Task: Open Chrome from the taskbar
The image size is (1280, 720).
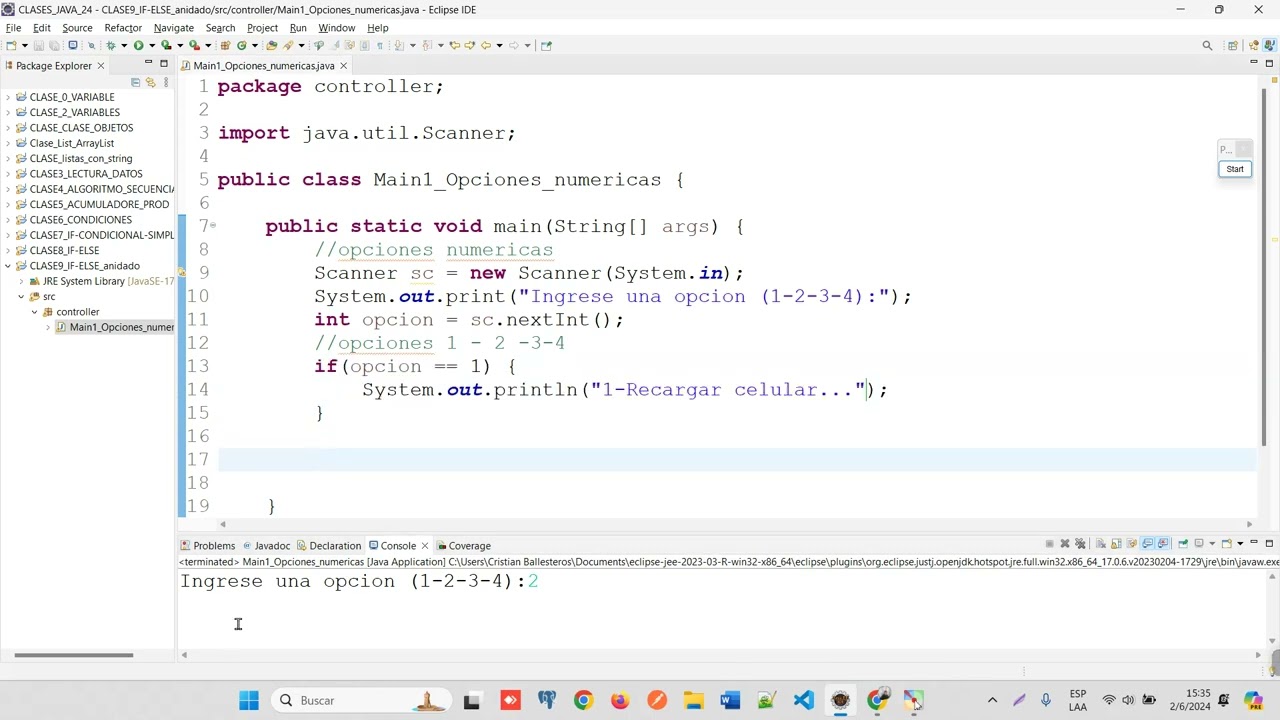Action: tap(583, 700)
